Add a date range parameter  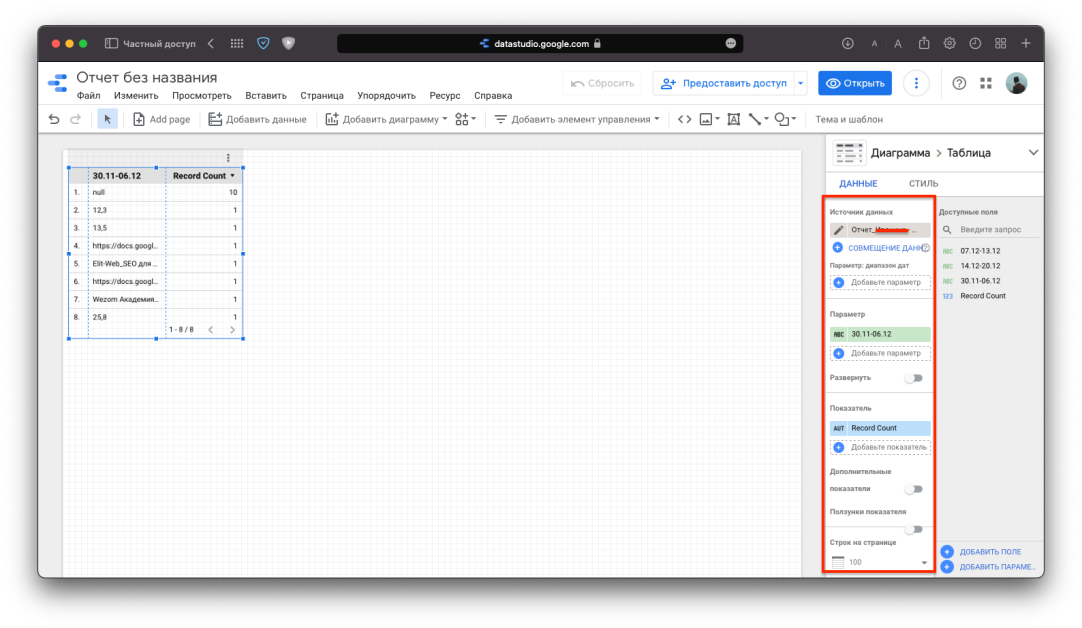[x=881, y=282]
